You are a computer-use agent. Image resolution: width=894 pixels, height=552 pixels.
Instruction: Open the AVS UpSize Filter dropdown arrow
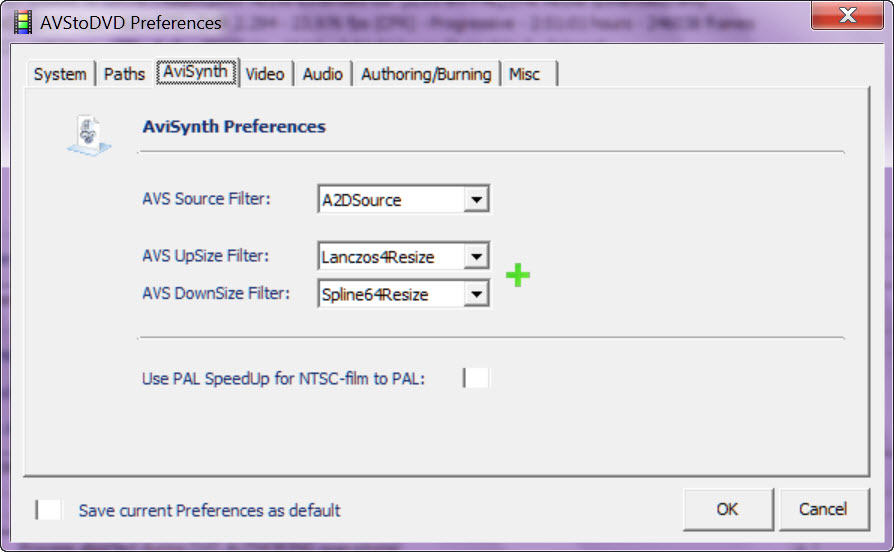(x=476, y=257)
